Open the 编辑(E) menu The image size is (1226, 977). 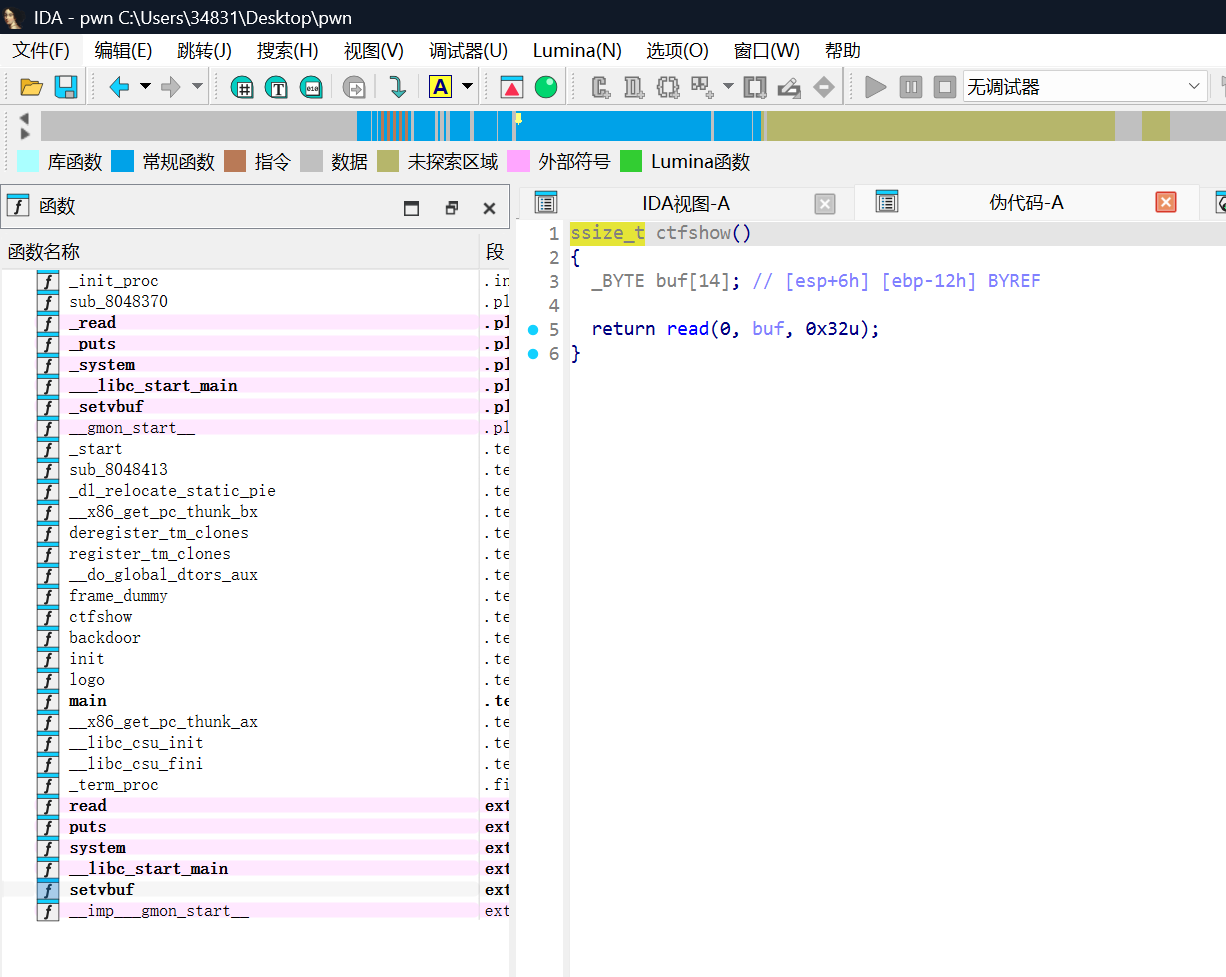123,50
